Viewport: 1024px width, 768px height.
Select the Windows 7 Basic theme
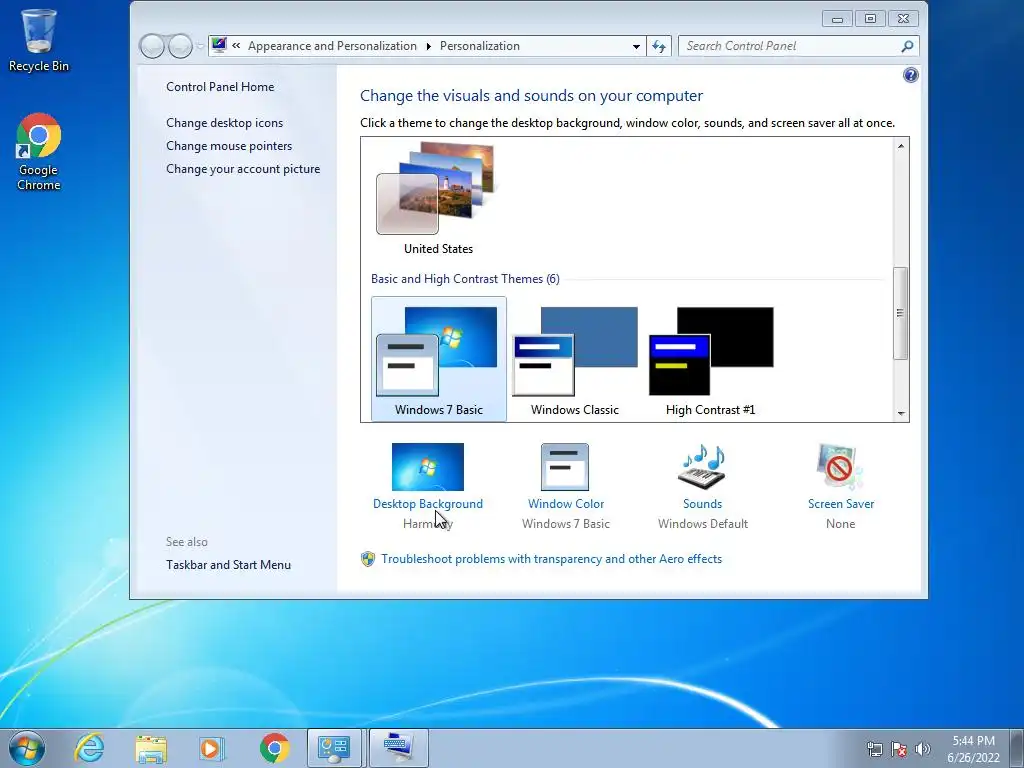(438, 359)
